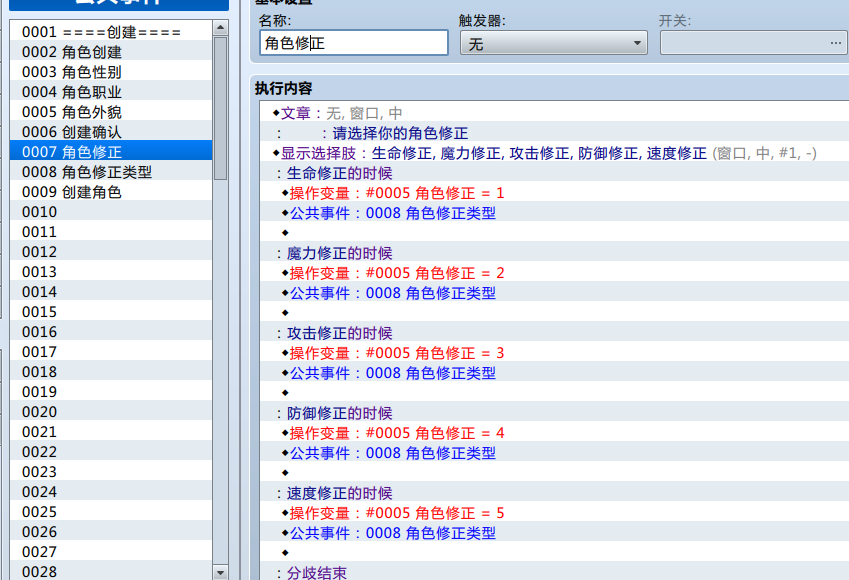Select common event 0002 角色创建
The image size is (849, 580).
[x=111, y=52]
